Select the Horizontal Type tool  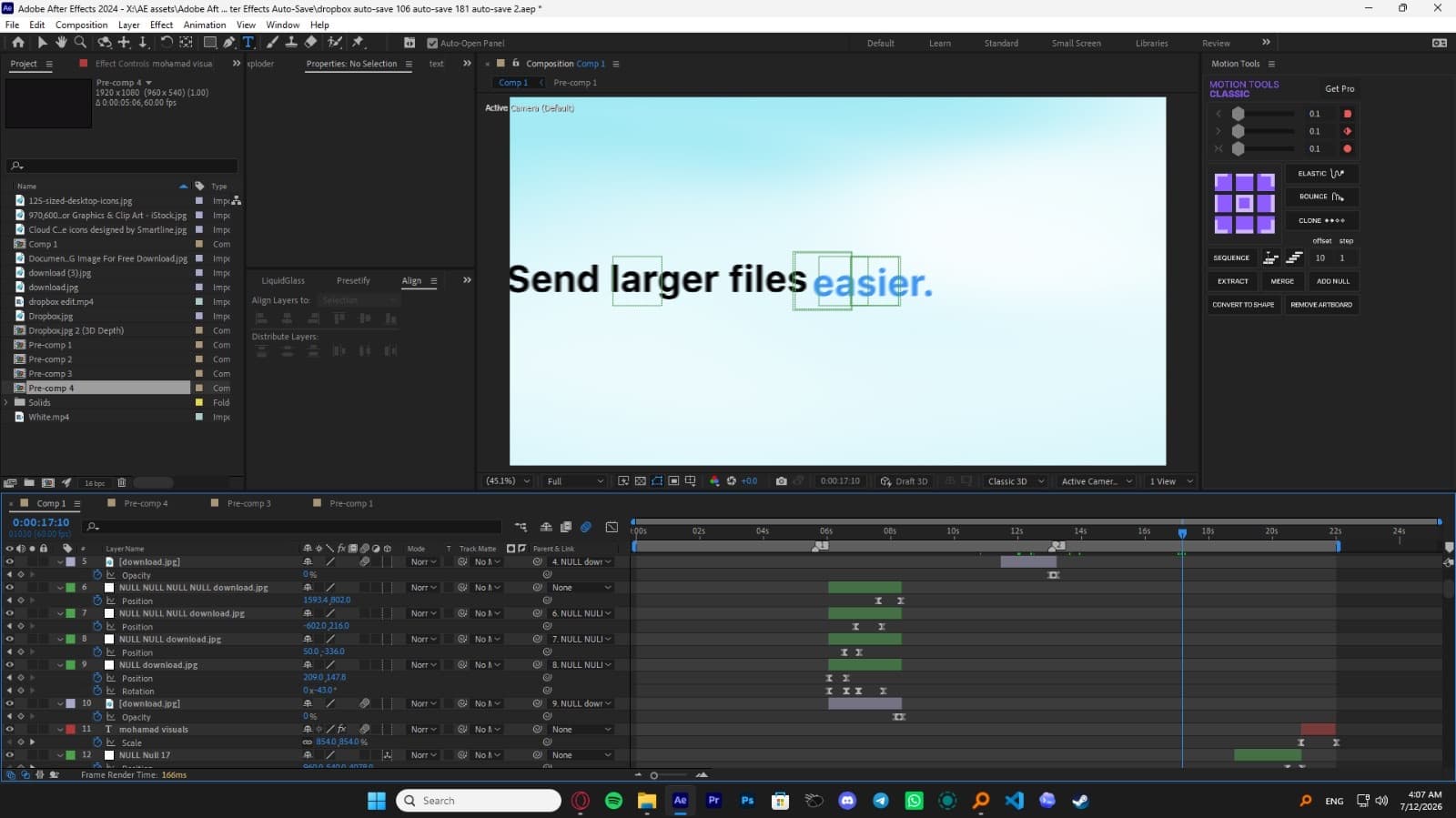[x=248, y=43]
